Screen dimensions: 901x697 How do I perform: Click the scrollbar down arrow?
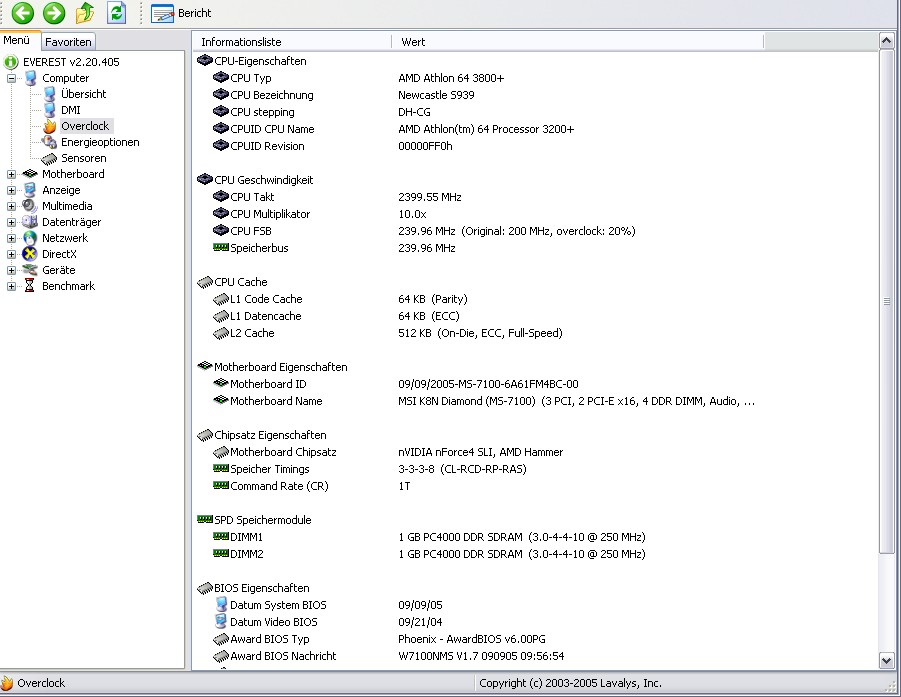pyautogui.click(x=886, y=661)
